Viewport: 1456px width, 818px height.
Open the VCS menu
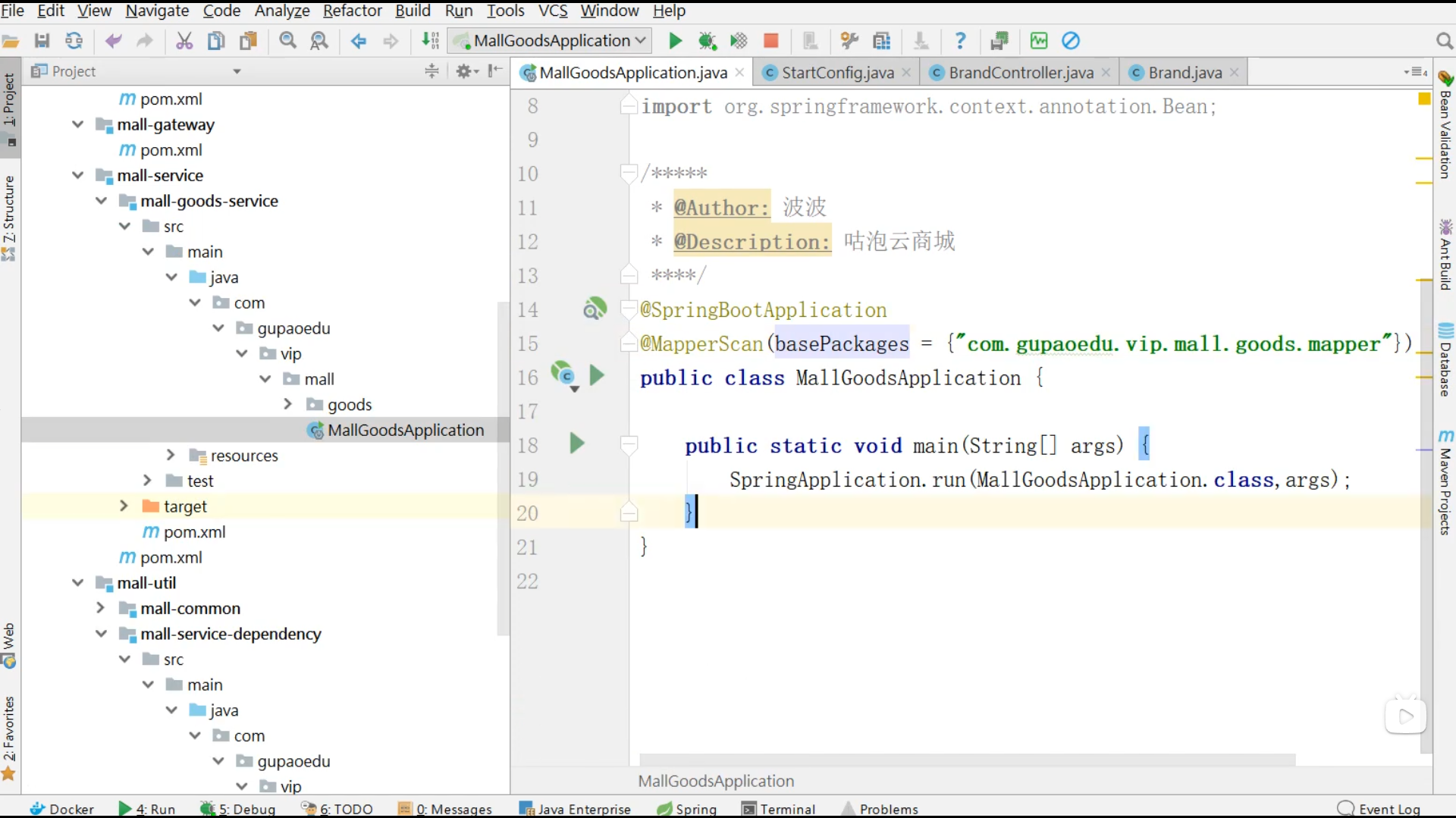point(553,11)
